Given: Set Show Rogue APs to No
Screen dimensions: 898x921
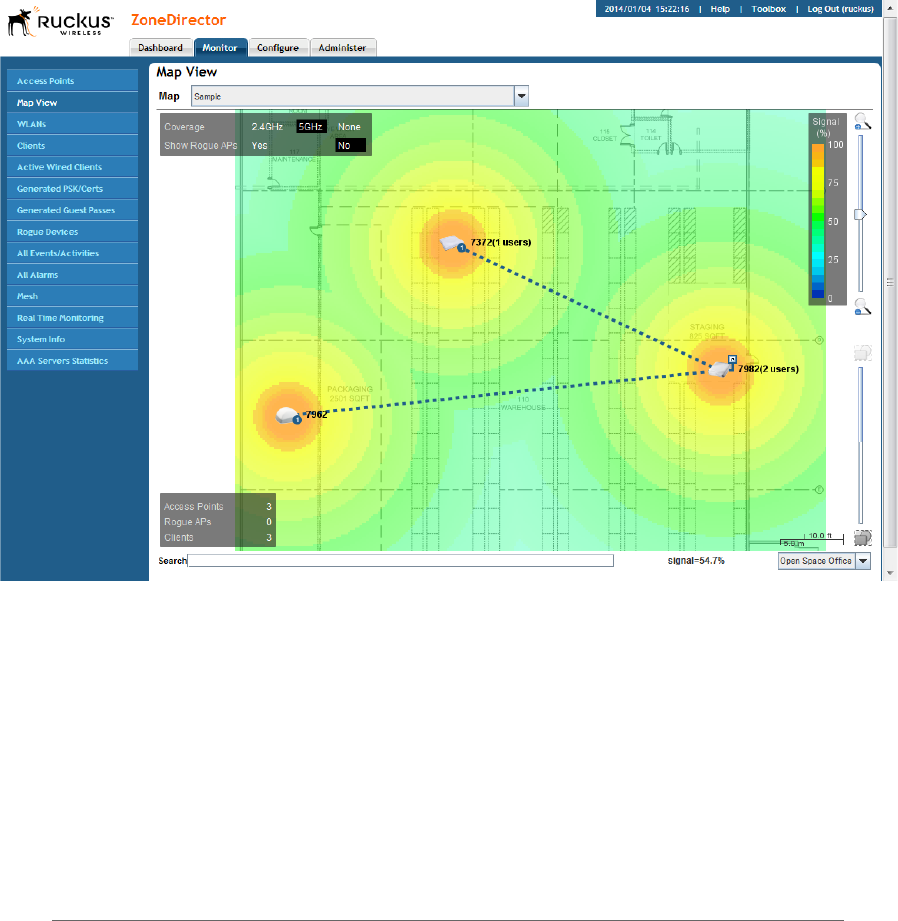Looking at the screenshot, I should (x=350, y=146).
